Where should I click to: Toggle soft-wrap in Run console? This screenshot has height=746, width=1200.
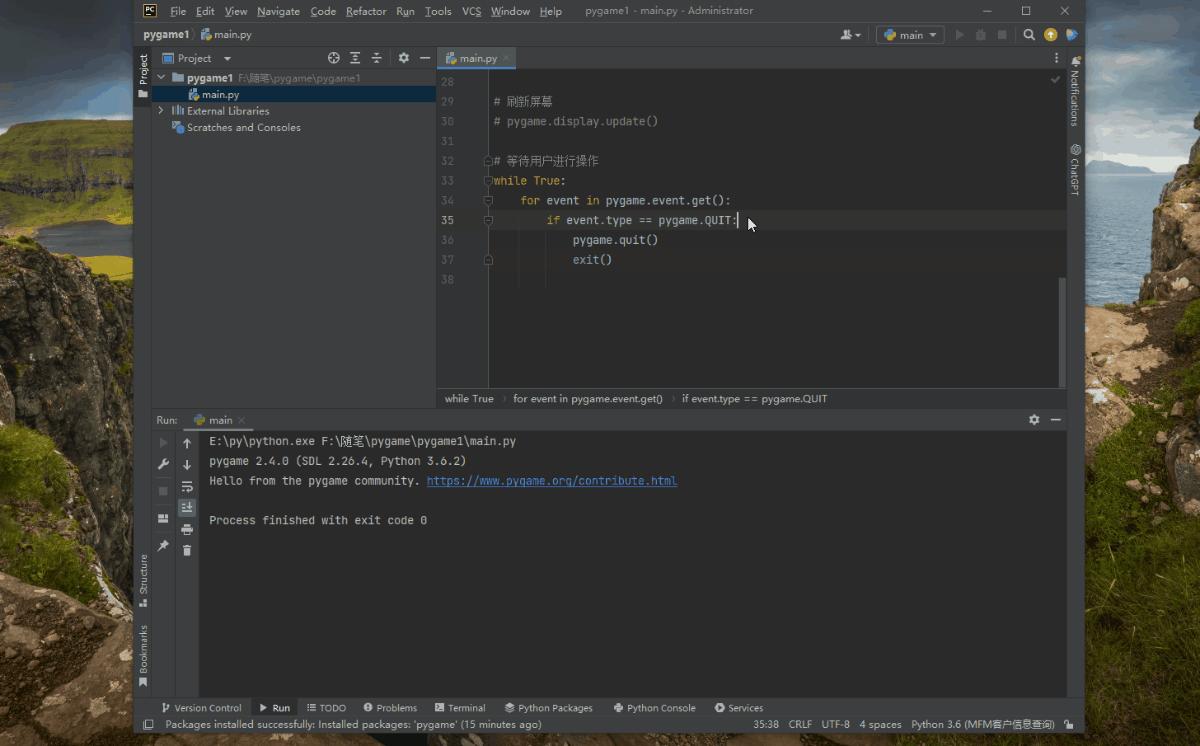(x=187, y=487)
